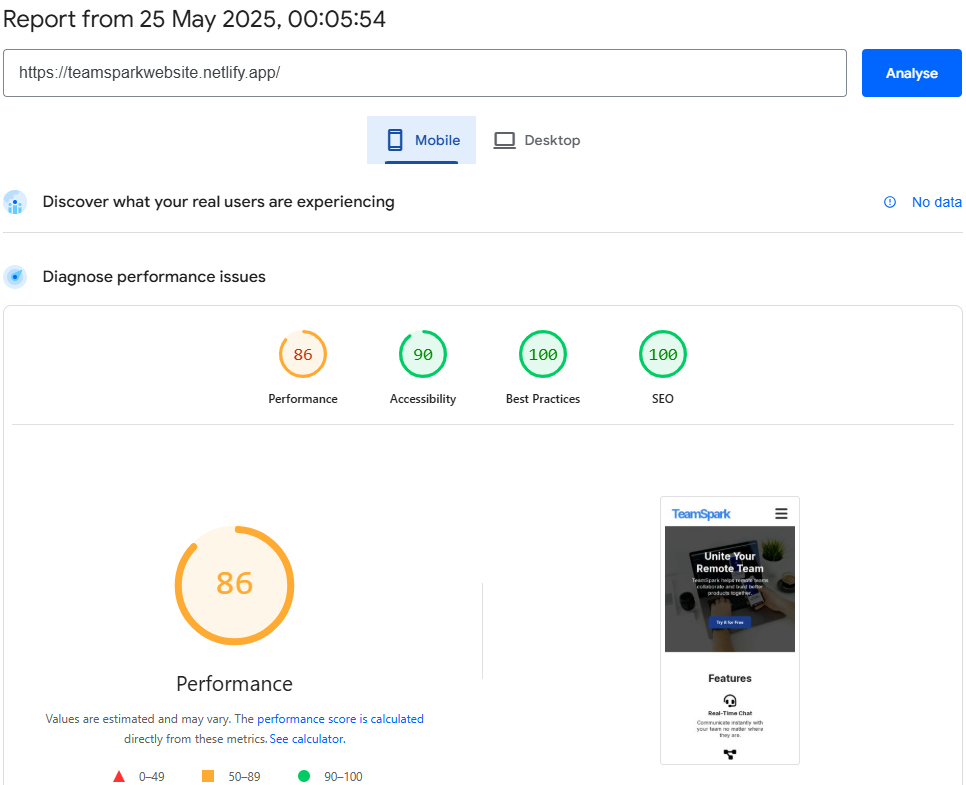Image resolution: width=966 pixels, height=785 pixels.
Task: Click the green circle 90–100 legend icon
Action: [304, 776]
